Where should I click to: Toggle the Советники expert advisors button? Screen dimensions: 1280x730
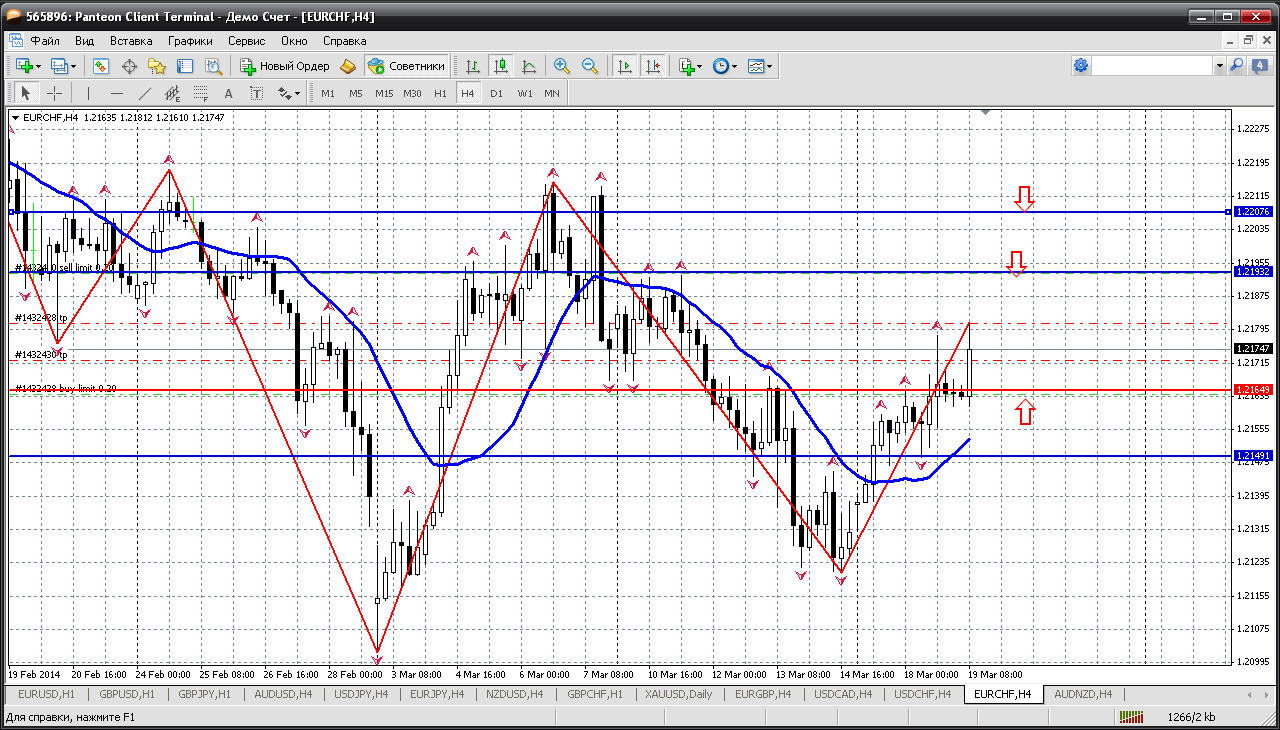(406, 66)
